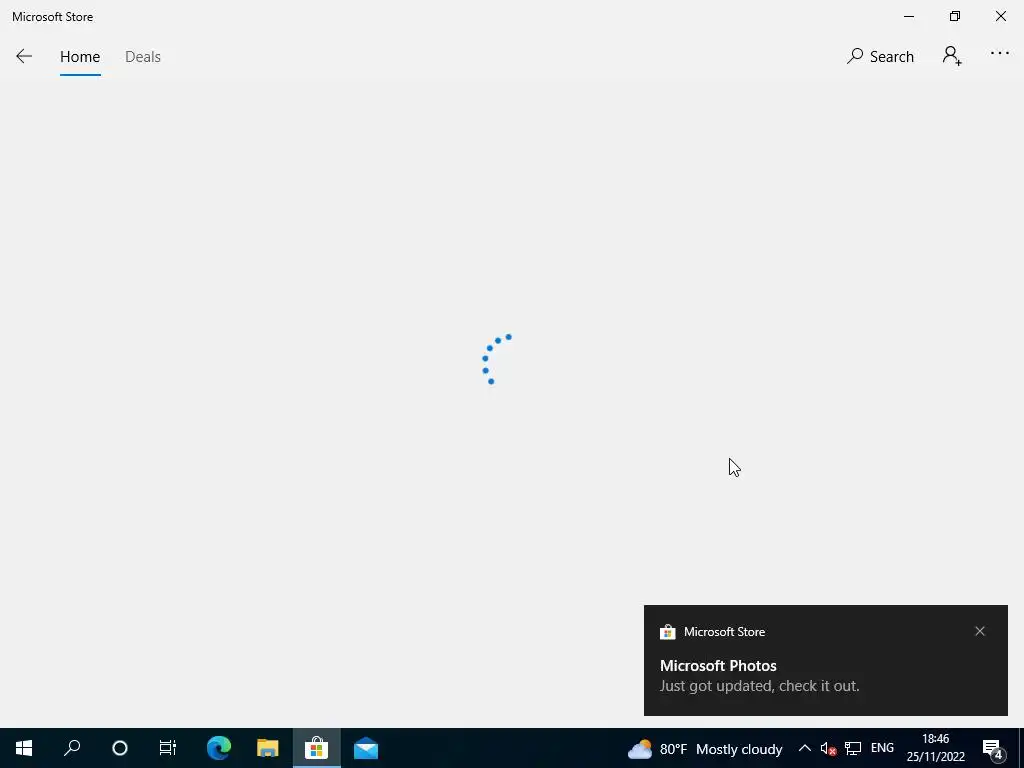Minimize the Microsoft Store window
This screenshot has width=1024, height=768.
(909, 16)
